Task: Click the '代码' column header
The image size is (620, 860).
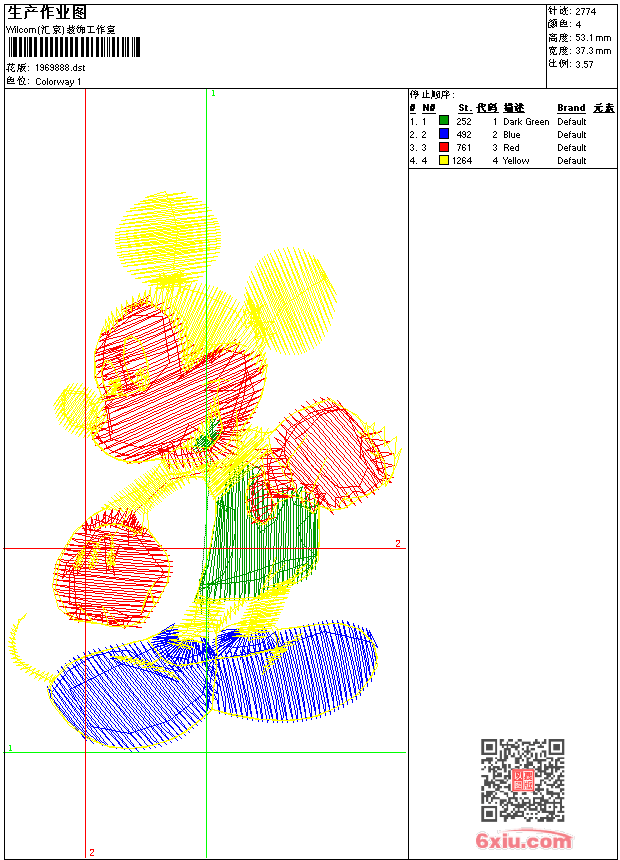Action: [487, 108]
